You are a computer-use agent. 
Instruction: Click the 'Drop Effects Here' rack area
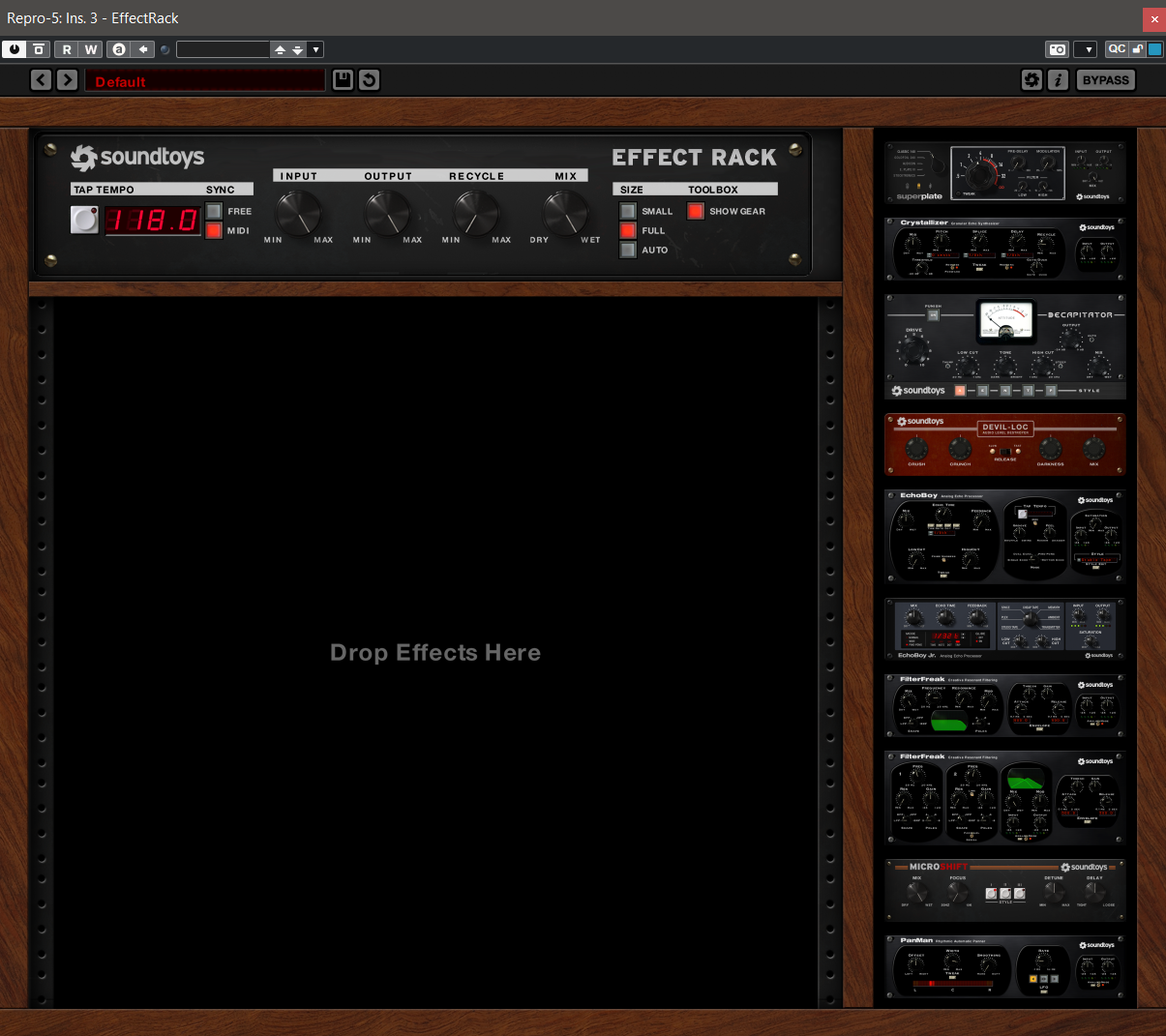tap(435, 653)
